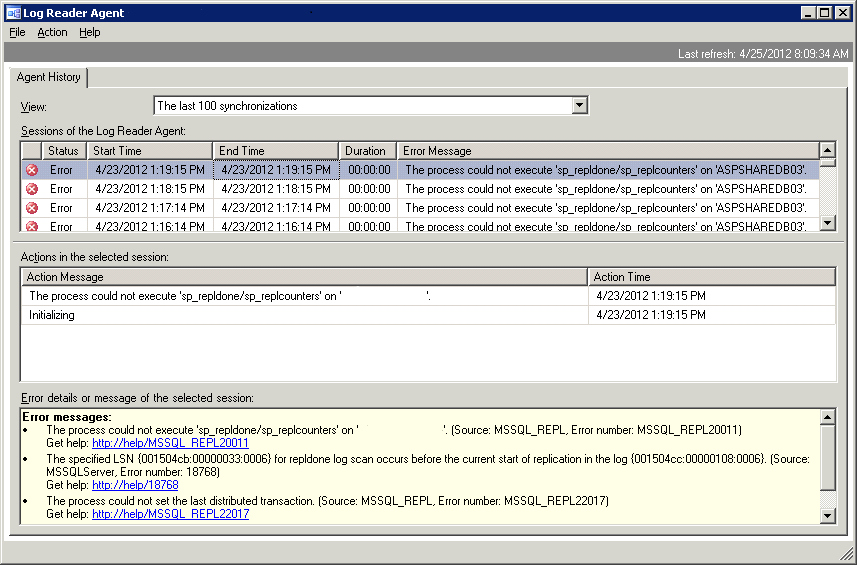Open the File menu
This screenshot has width=857, height=565.
[x=17, y=32]
